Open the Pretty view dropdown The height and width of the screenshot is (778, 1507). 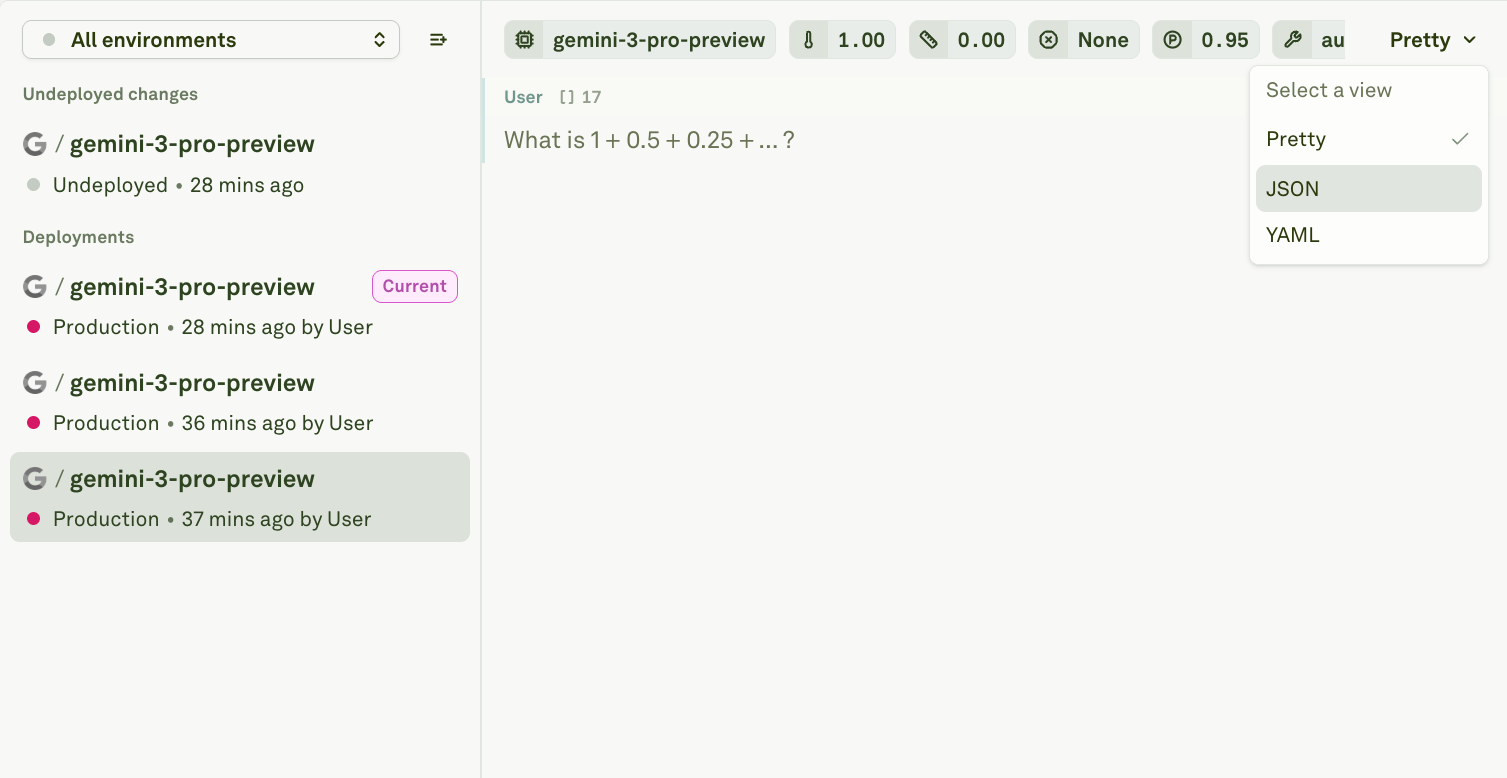point(1433,40)
